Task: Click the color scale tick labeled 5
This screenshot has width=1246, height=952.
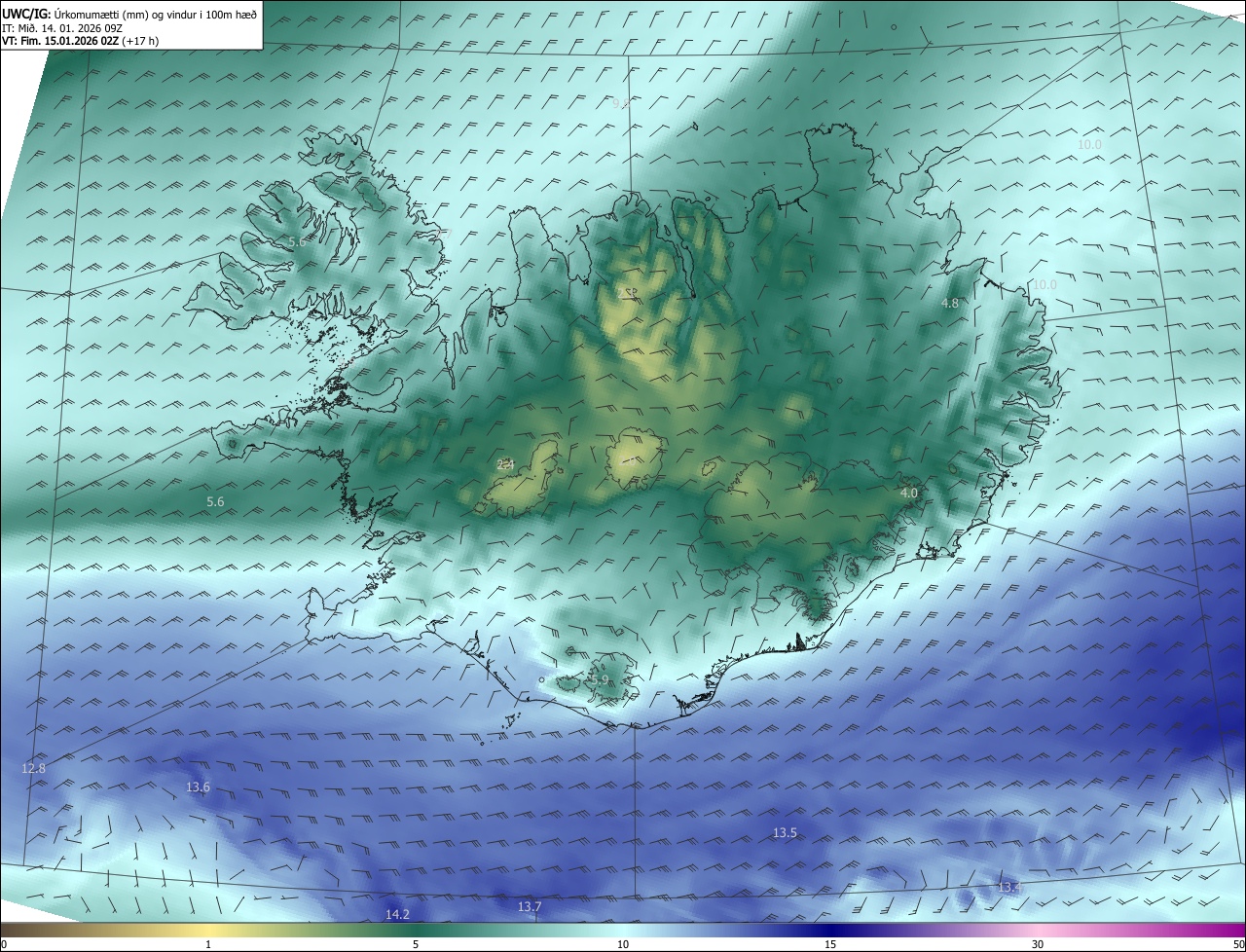Action: click(416, 945)
